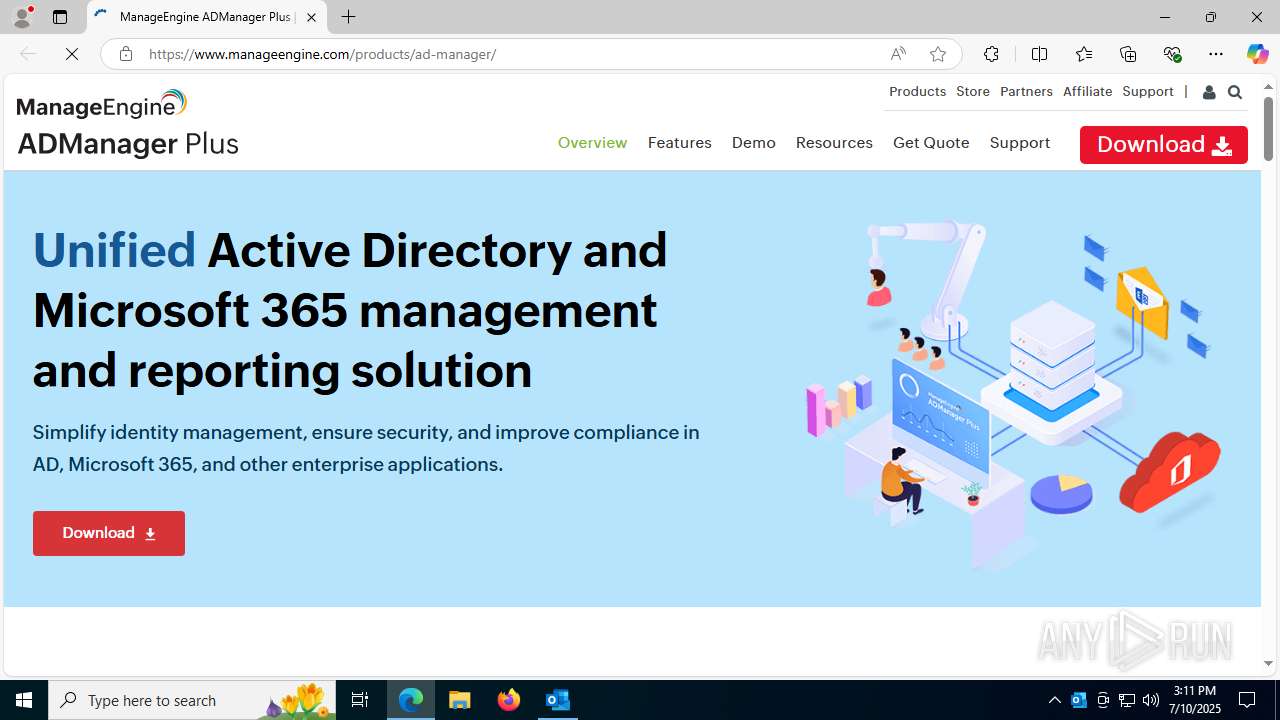The width and height of the screenshot is (1280, 720).
Task: Open the ADManager Plus home title
Action: [x=128, y=144]
